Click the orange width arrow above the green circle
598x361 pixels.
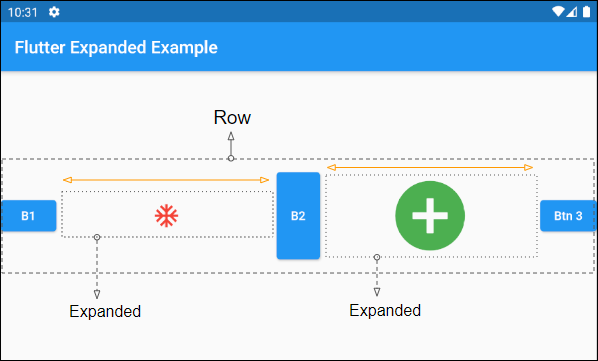(x=430, y=167)
